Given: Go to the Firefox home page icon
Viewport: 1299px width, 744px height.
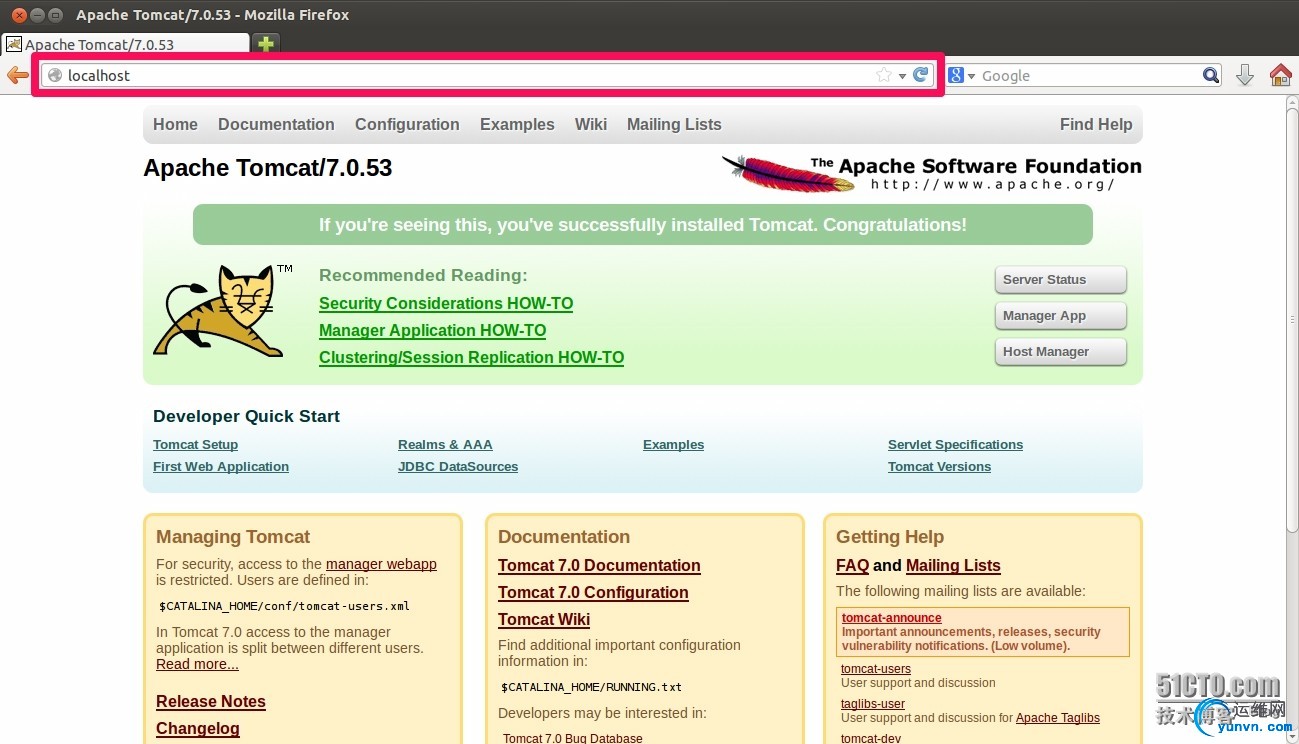Looking at the screenshot, I should [x=1280, y=75].
